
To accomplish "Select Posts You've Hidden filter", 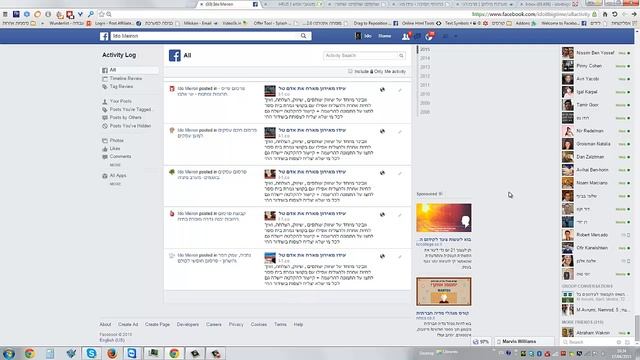I will 130,126.
